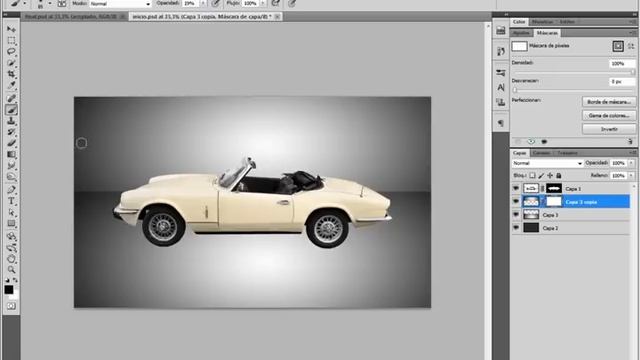Select the Crop tool
Screen dimensions: 640x360
tap(11, 74)
